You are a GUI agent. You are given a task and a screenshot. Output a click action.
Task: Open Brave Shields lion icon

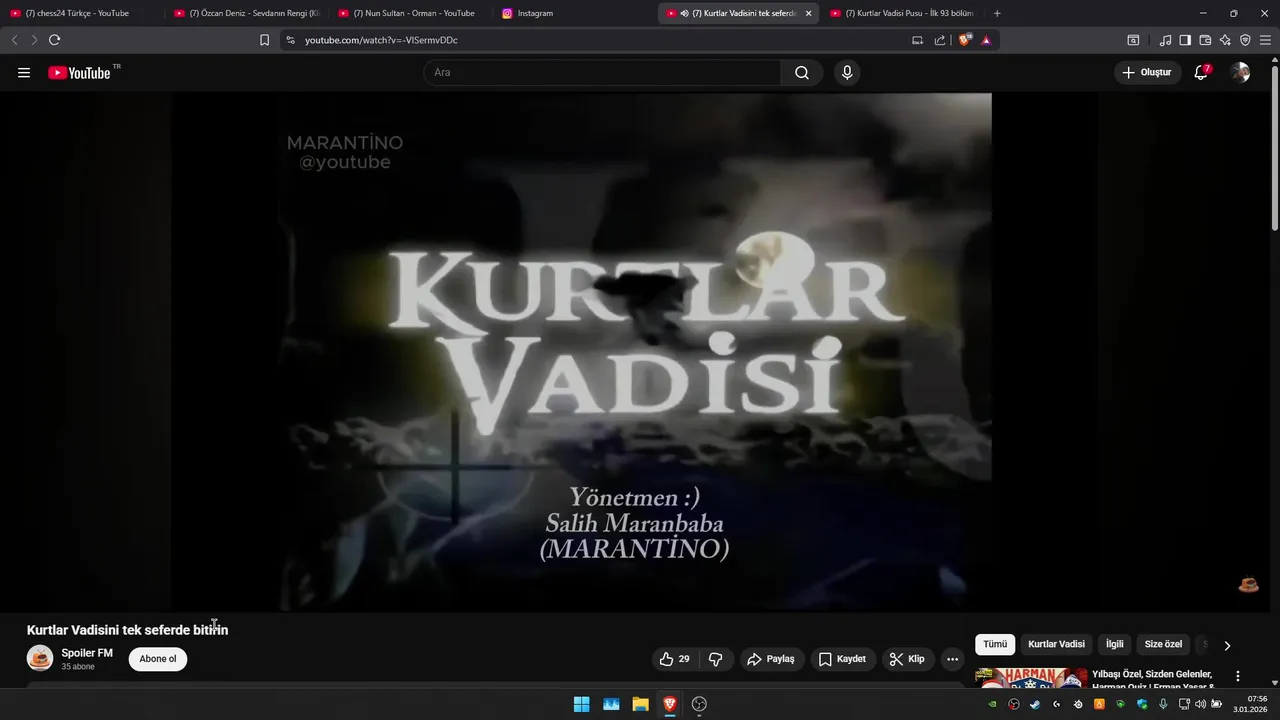(965, 40)
